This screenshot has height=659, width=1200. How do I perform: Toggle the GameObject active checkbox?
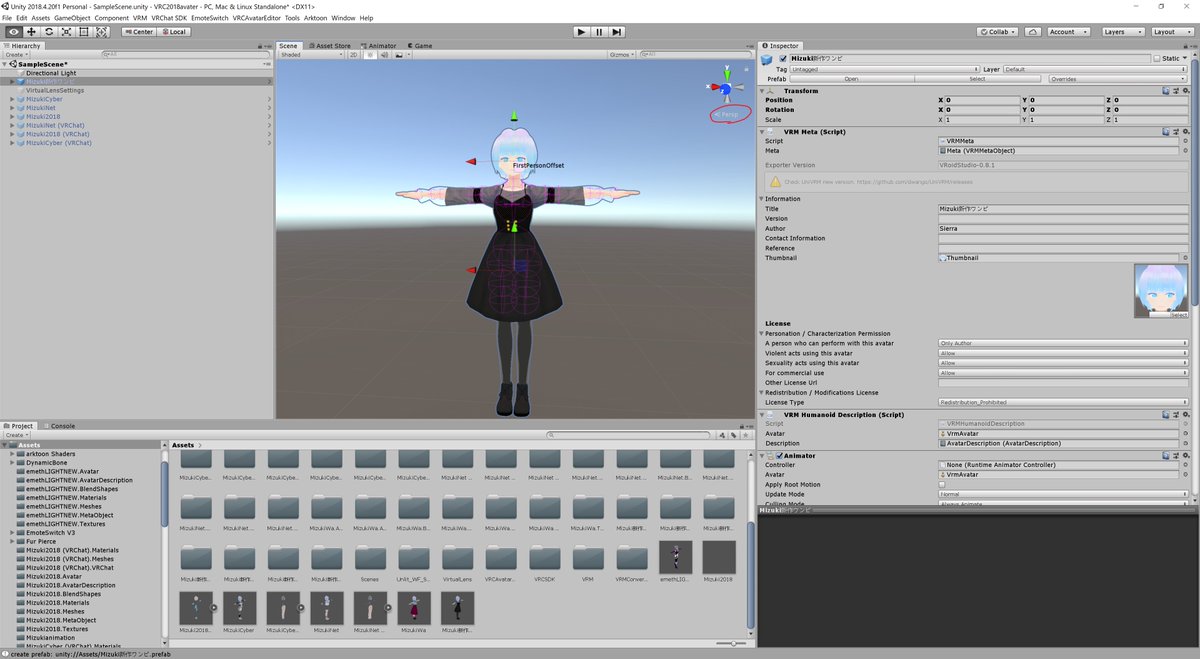(x=783, y=59)
